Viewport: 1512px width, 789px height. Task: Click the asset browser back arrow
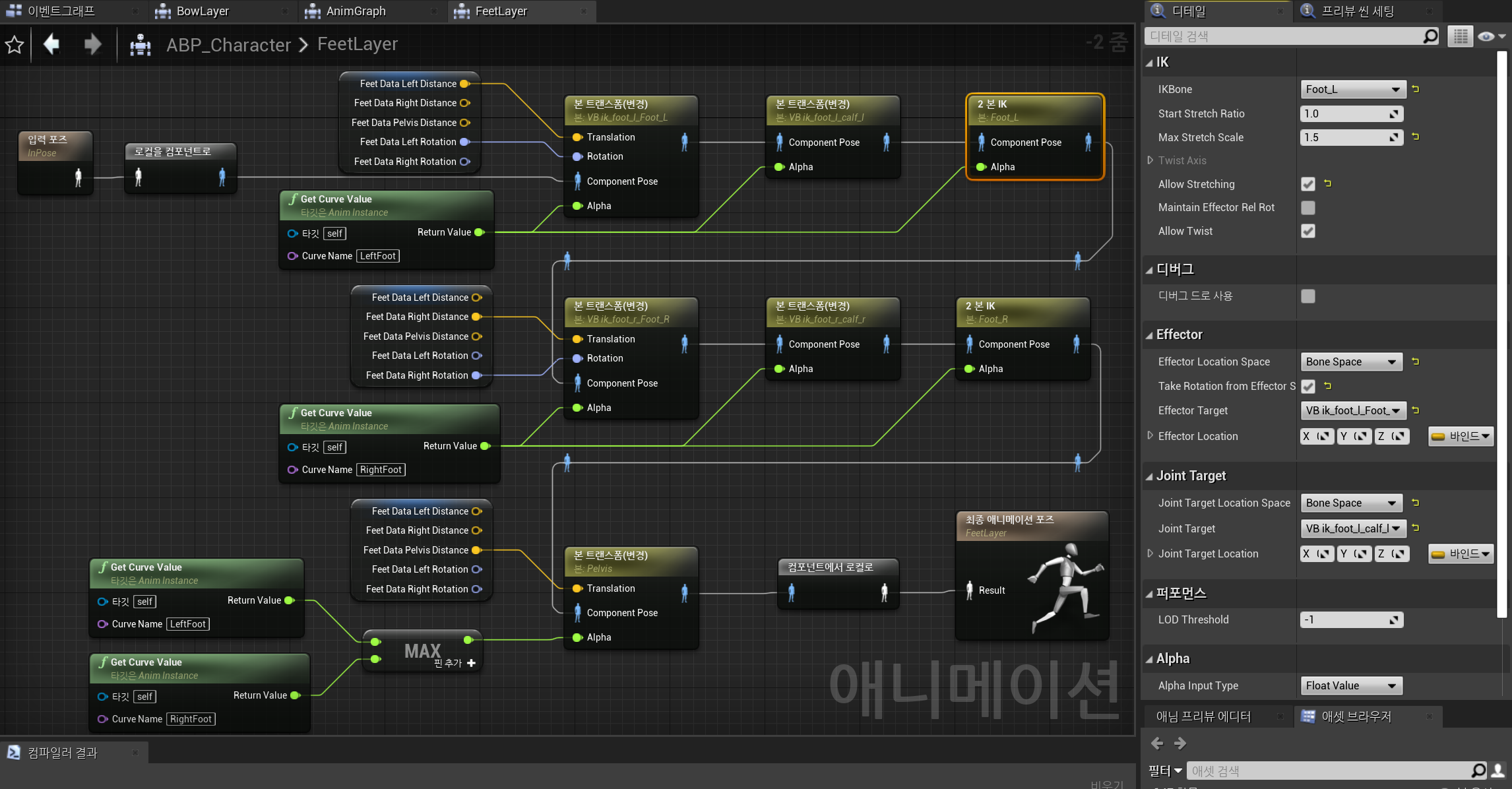[x=1157, y=743]
